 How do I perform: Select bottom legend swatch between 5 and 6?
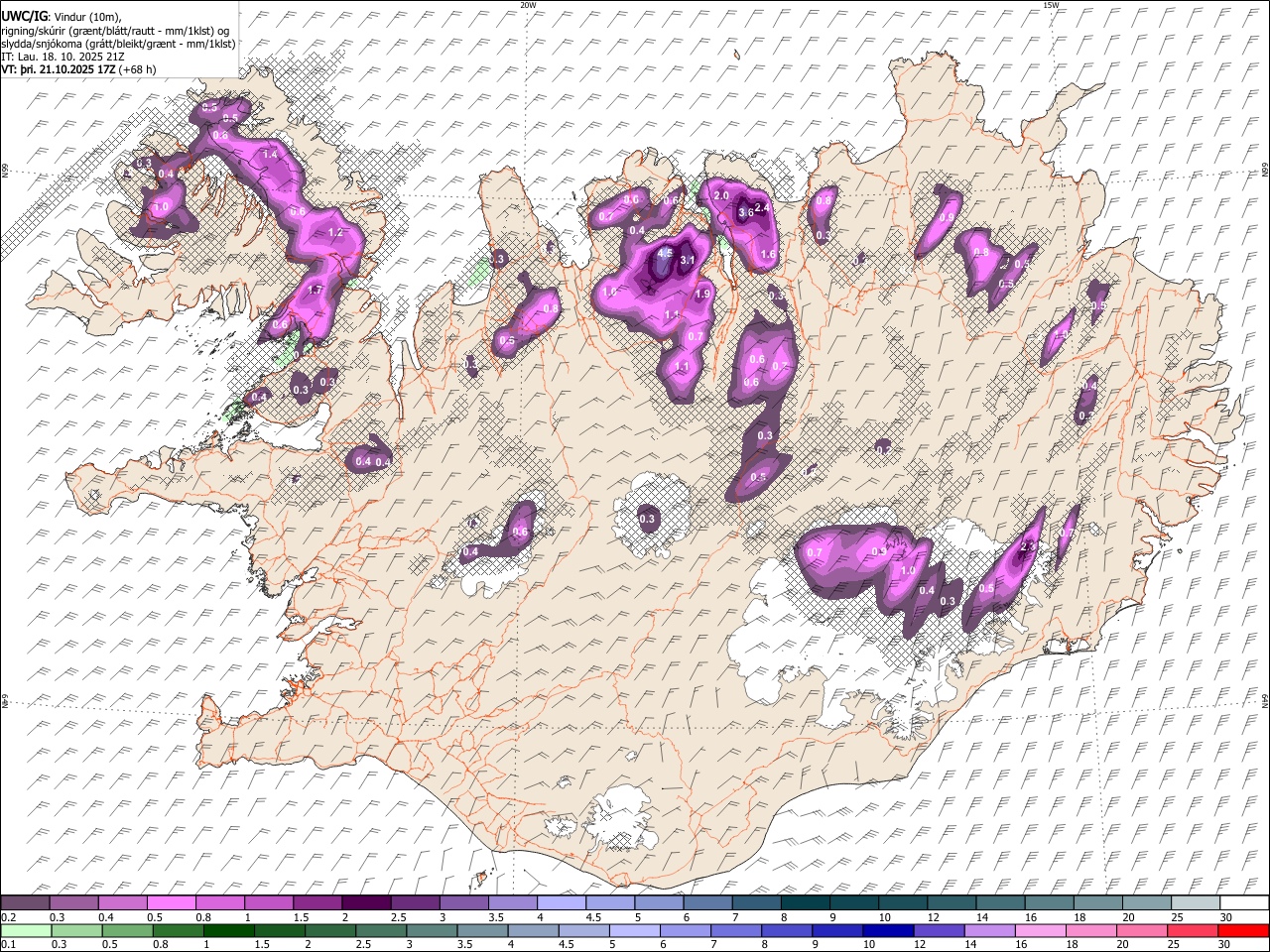637,930
